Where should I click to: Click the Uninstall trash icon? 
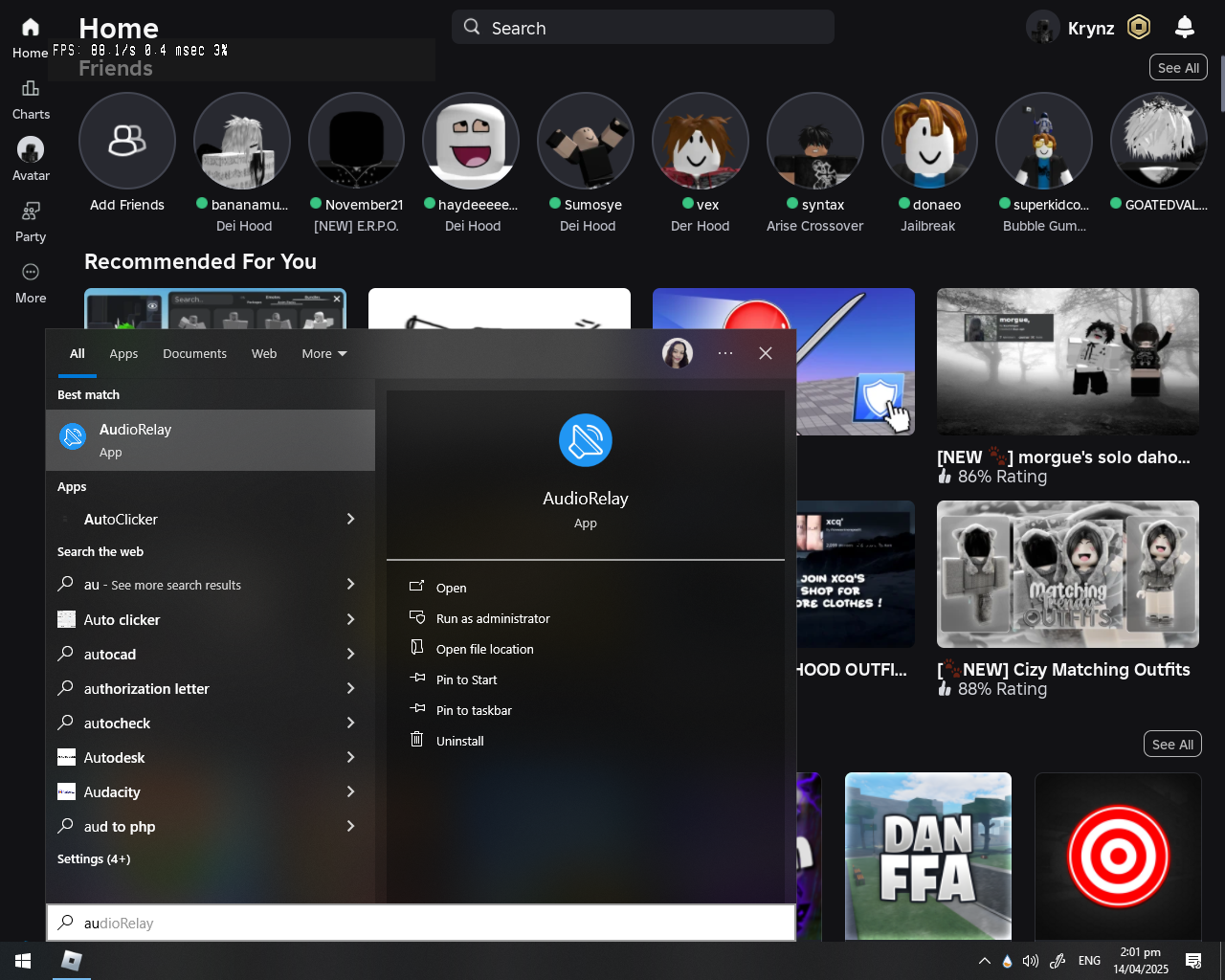(x=416, y=739)
